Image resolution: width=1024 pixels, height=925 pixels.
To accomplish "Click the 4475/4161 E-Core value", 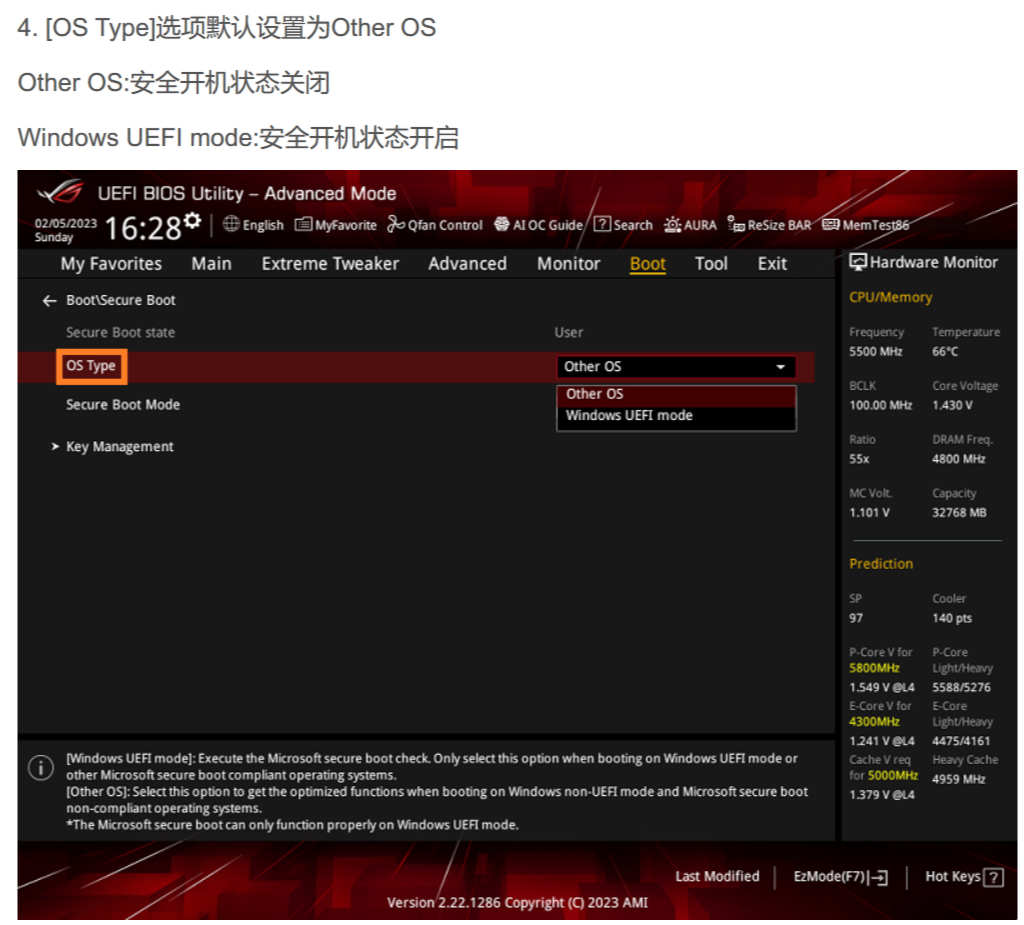I will [x=961, y=741].
